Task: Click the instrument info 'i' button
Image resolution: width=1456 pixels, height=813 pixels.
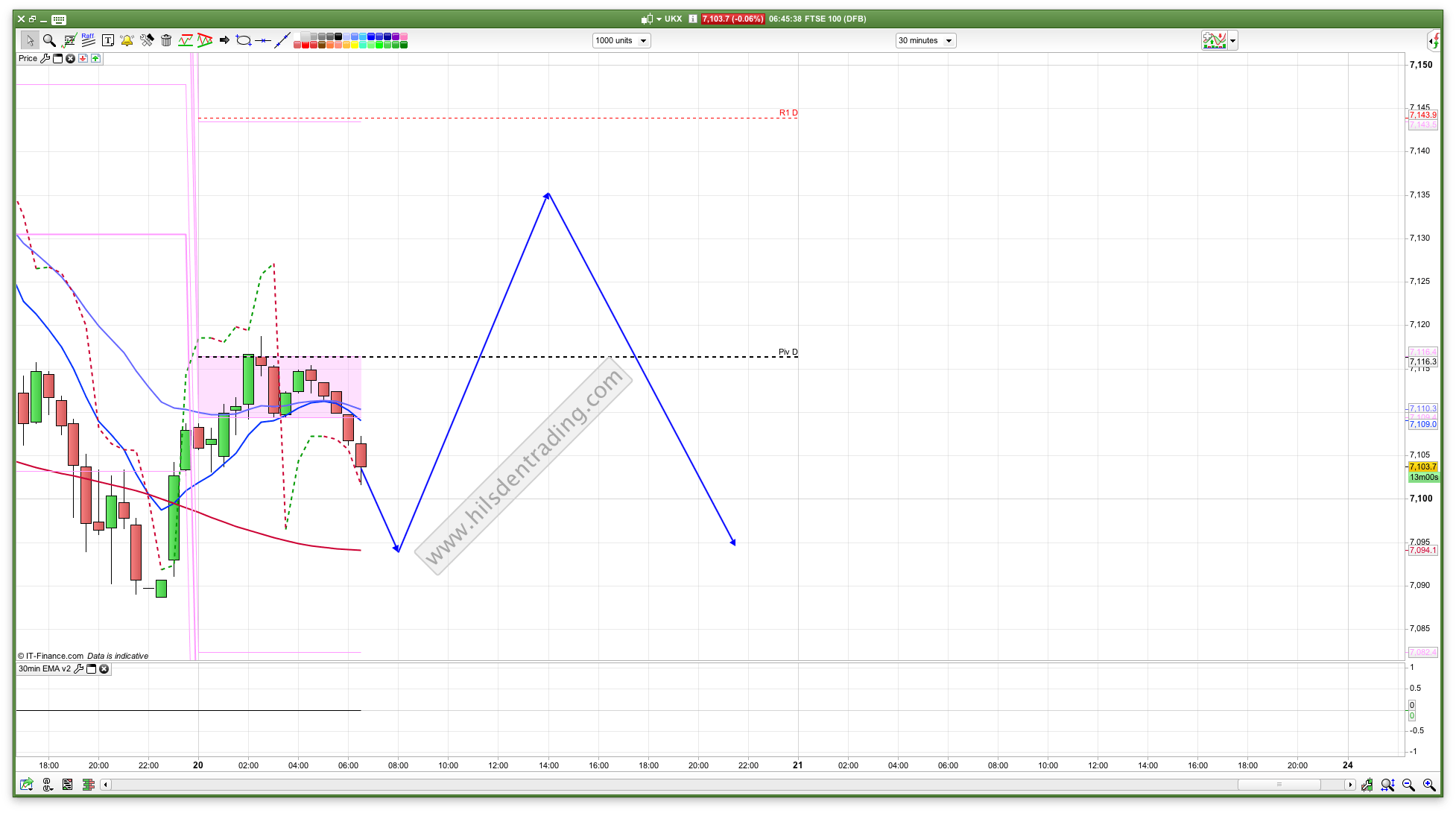Action: tap(693, 19)
